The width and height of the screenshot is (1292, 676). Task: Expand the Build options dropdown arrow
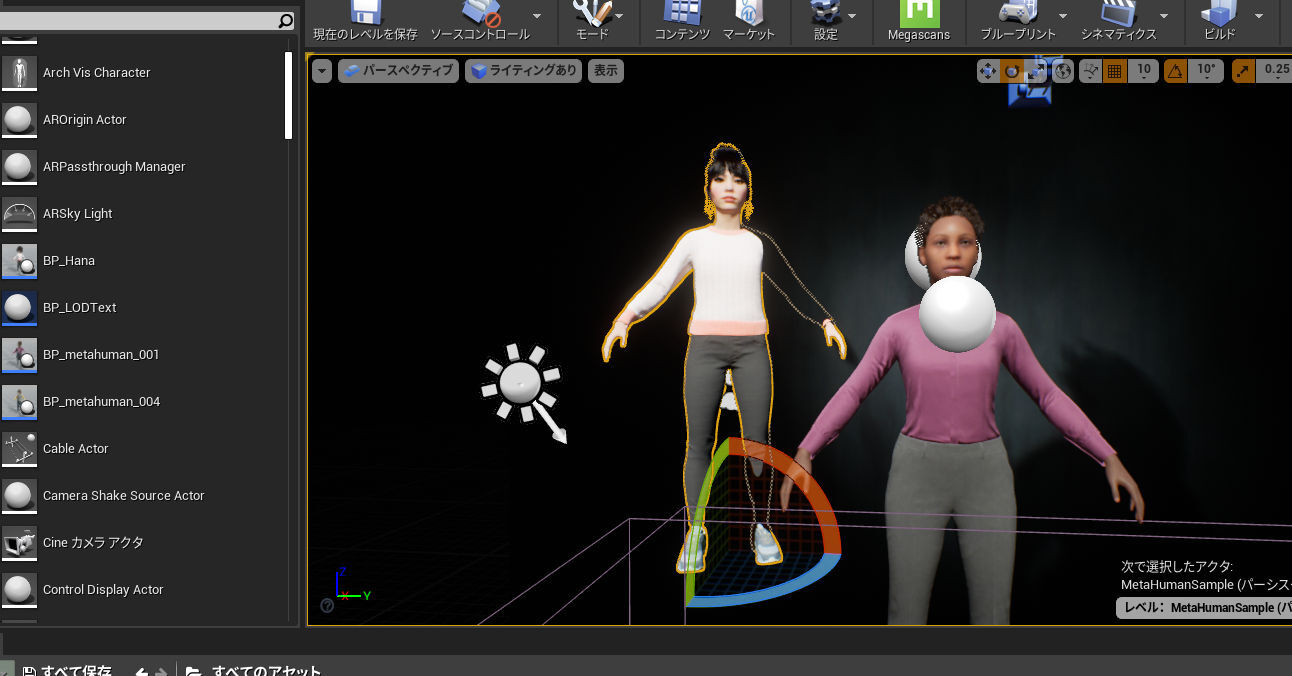click(x=1258, y=16)
